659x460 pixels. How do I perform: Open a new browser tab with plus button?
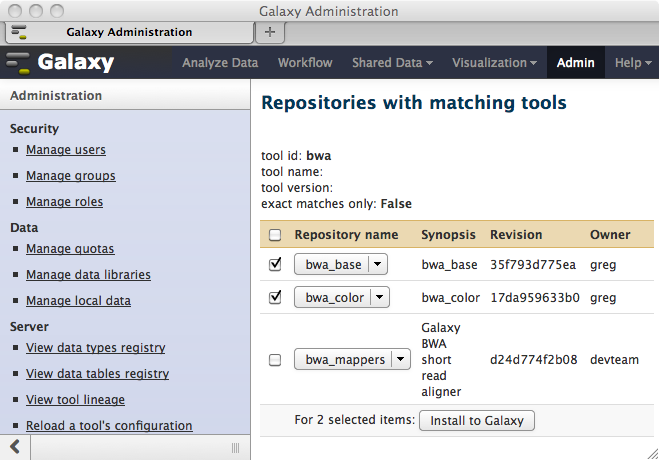tap(270, 32)
